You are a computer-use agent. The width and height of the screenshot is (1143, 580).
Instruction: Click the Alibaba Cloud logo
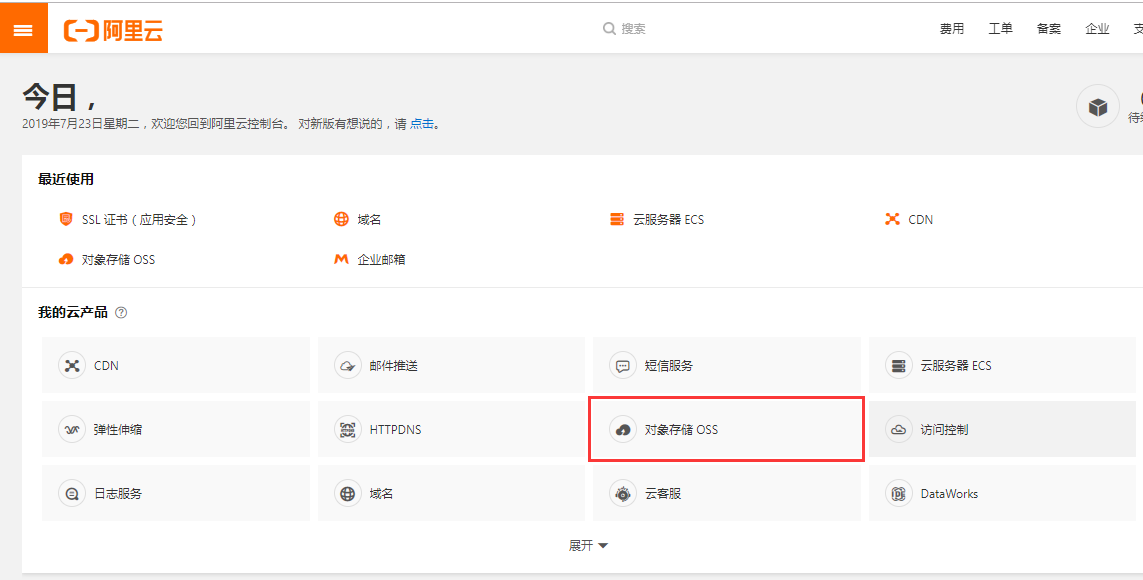click(113, 31)
